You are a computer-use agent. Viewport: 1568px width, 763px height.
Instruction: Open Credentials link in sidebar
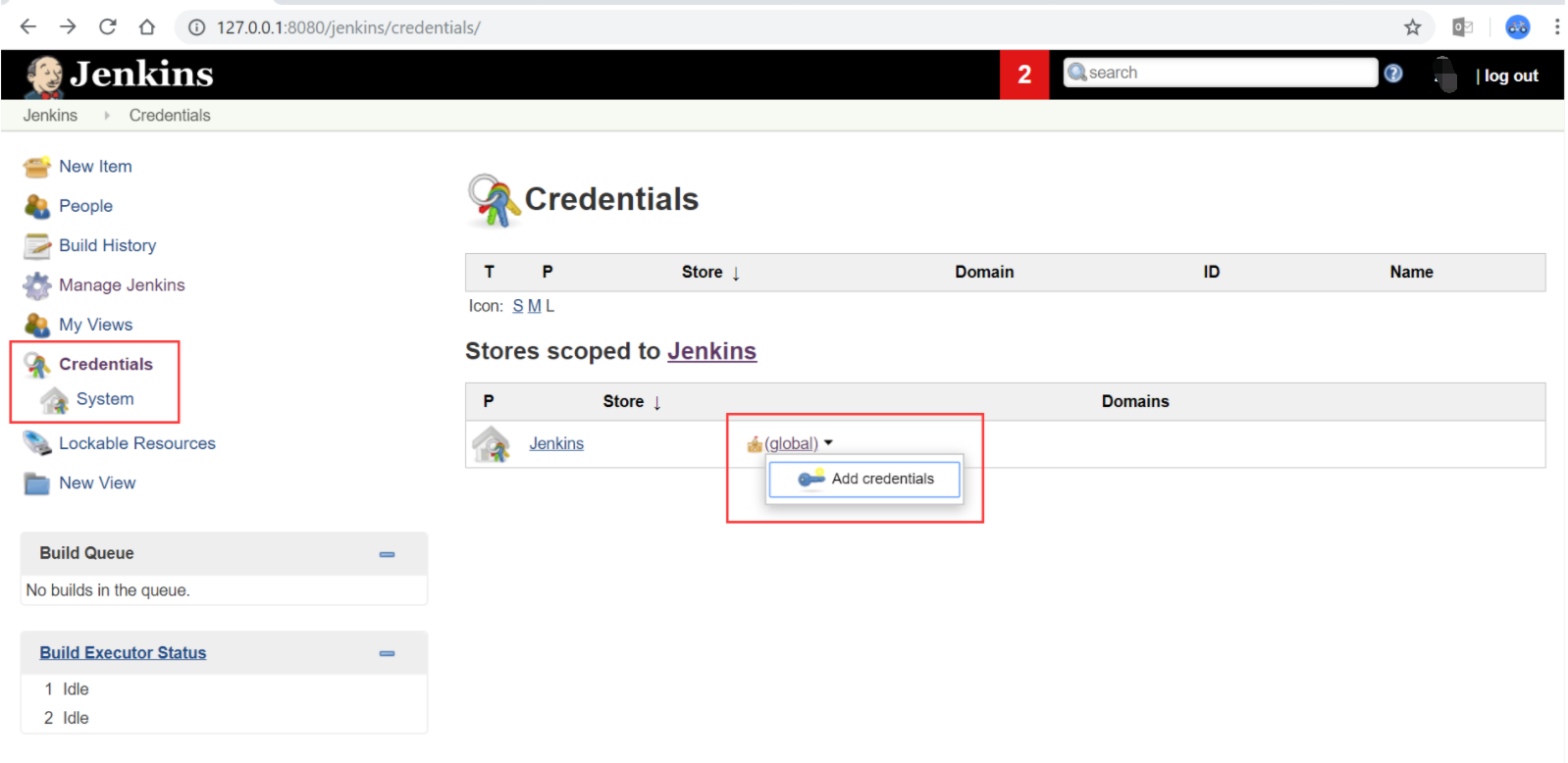106,365
